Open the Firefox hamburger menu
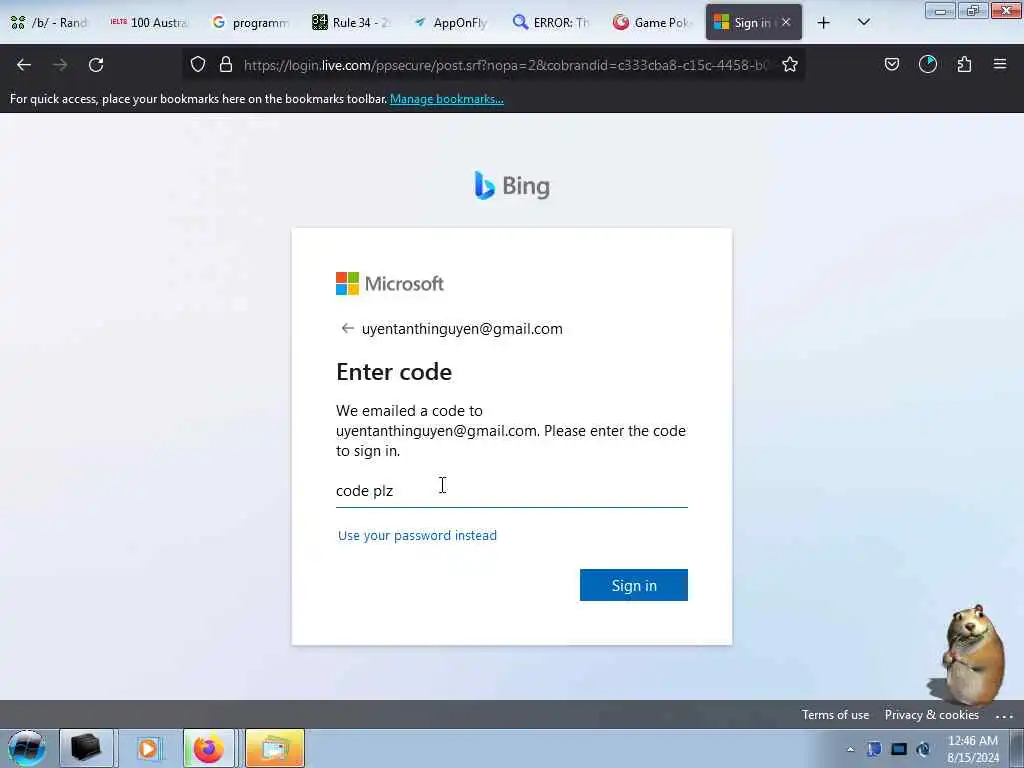The width and height of the screenshot is (1024, 768). [x=1000, y=64]
